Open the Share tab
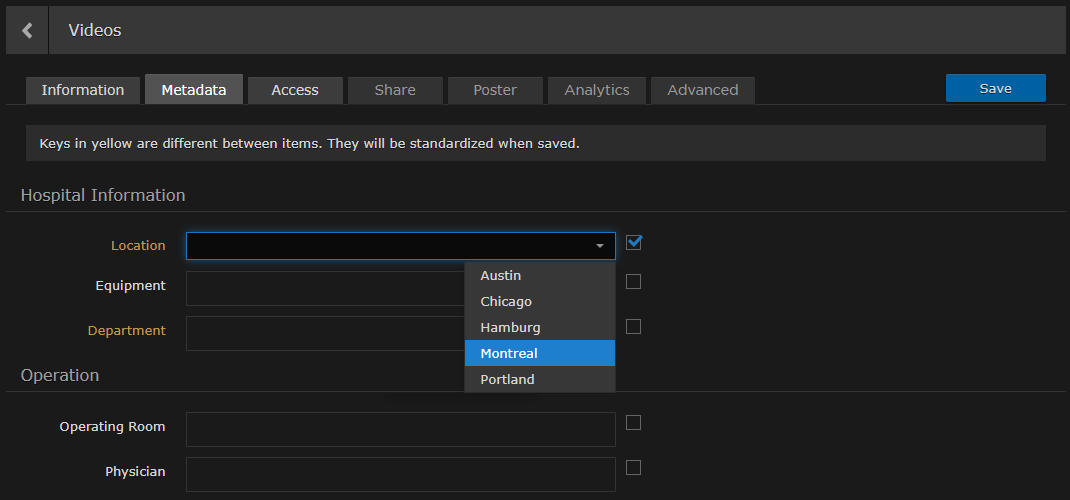Image resolution: width=1070 pixels, height=500 pixels. pos(395,90)
